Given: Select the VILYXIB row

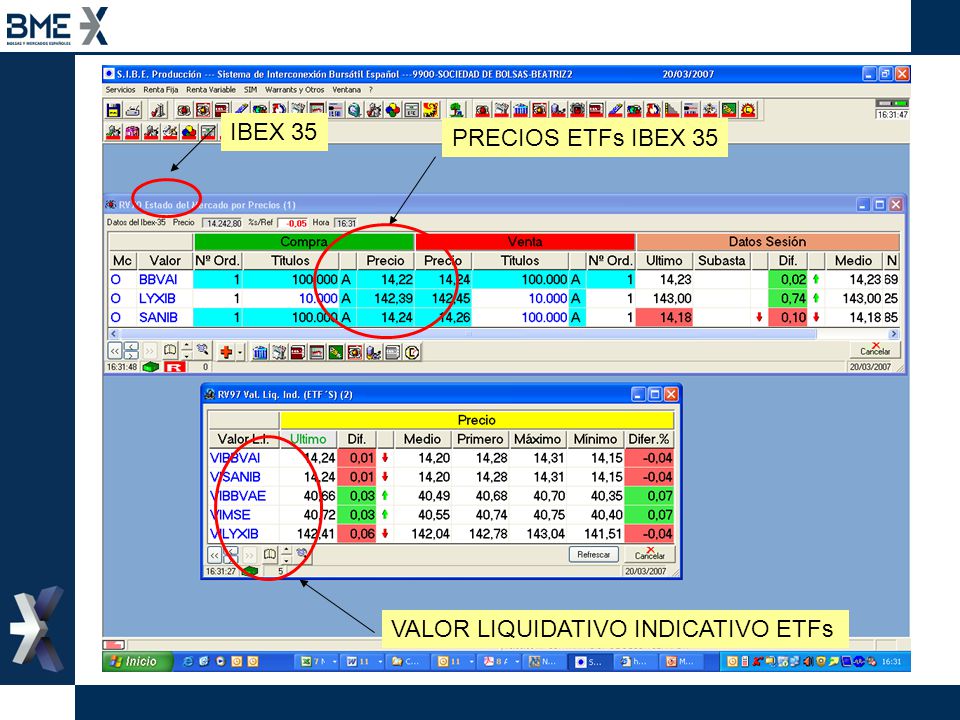Looking at the screenshot, I should click(x=441, y=534).
